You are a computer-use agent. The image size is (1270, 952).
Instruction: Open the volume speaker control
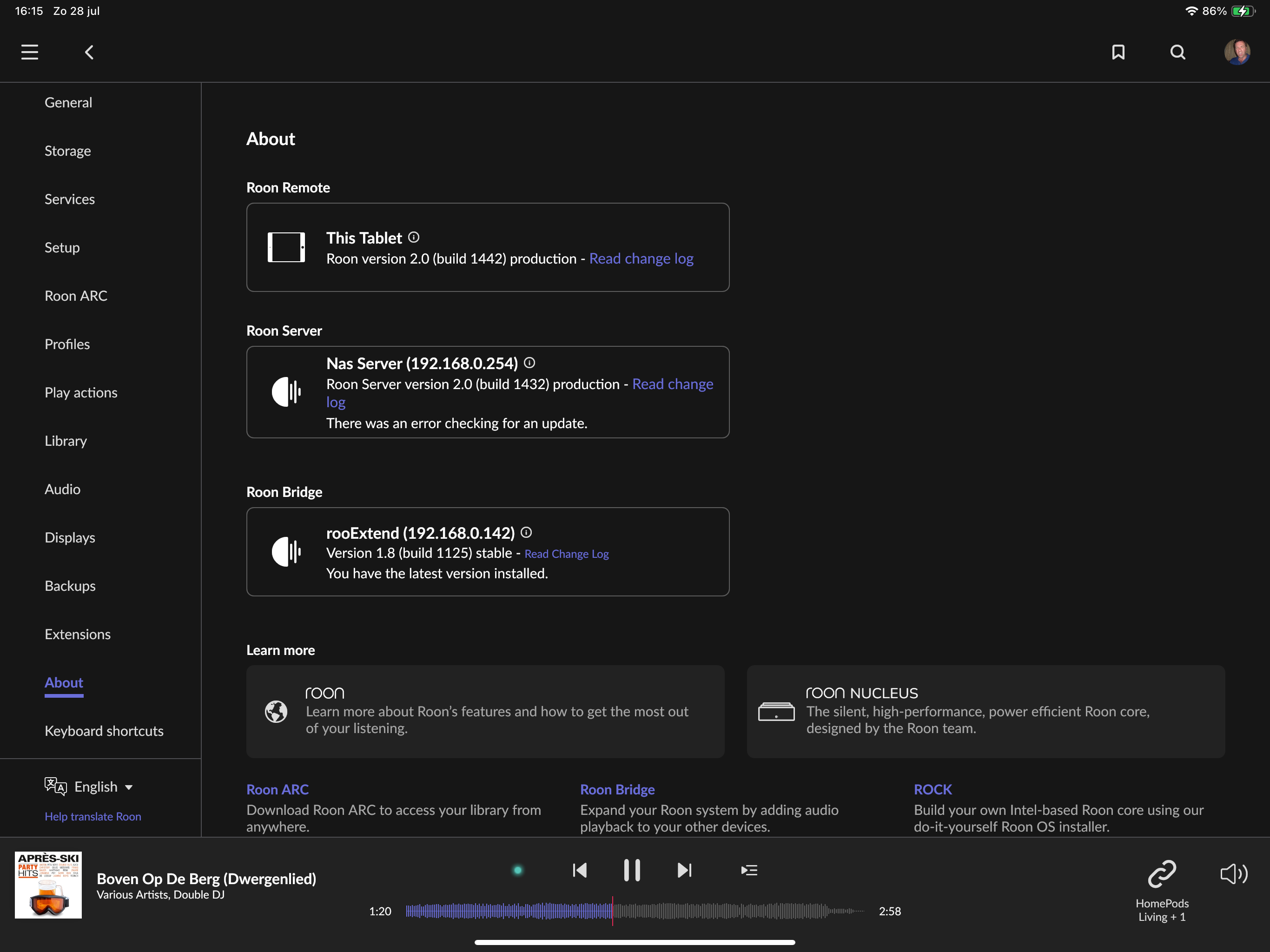coord(1233,874)
